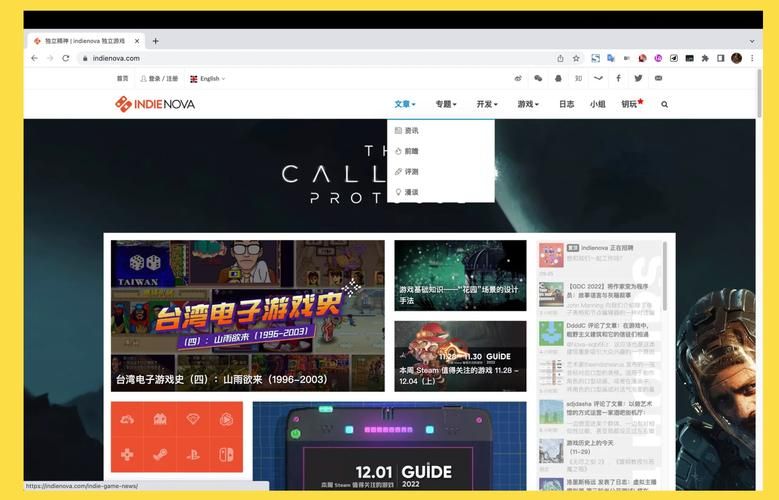Click the WeChat social icon

[x=538, y=79]
